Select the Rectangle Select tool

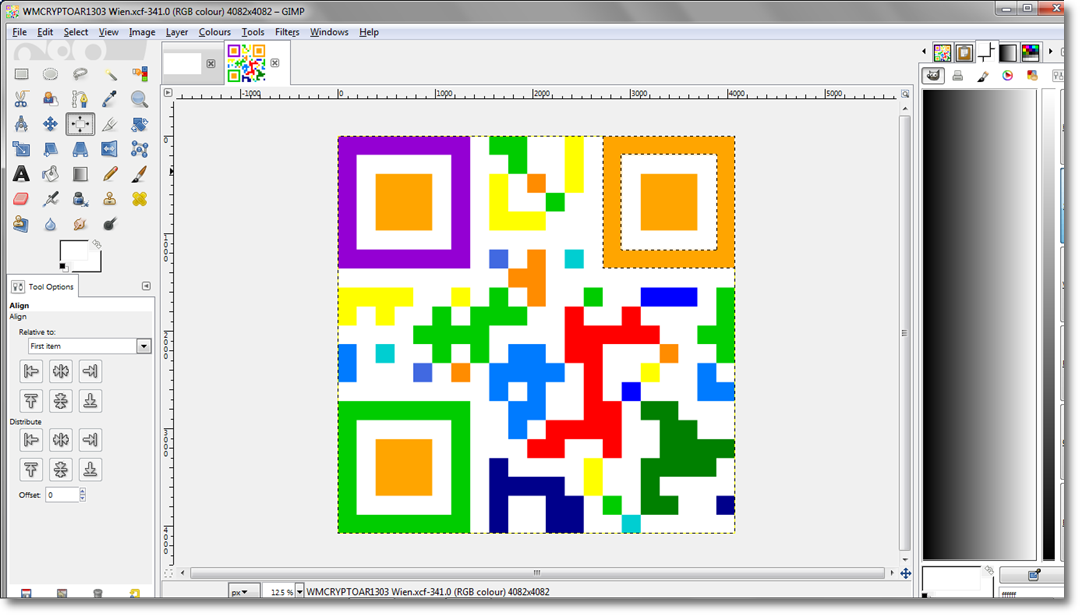click(x=21, y=74)
